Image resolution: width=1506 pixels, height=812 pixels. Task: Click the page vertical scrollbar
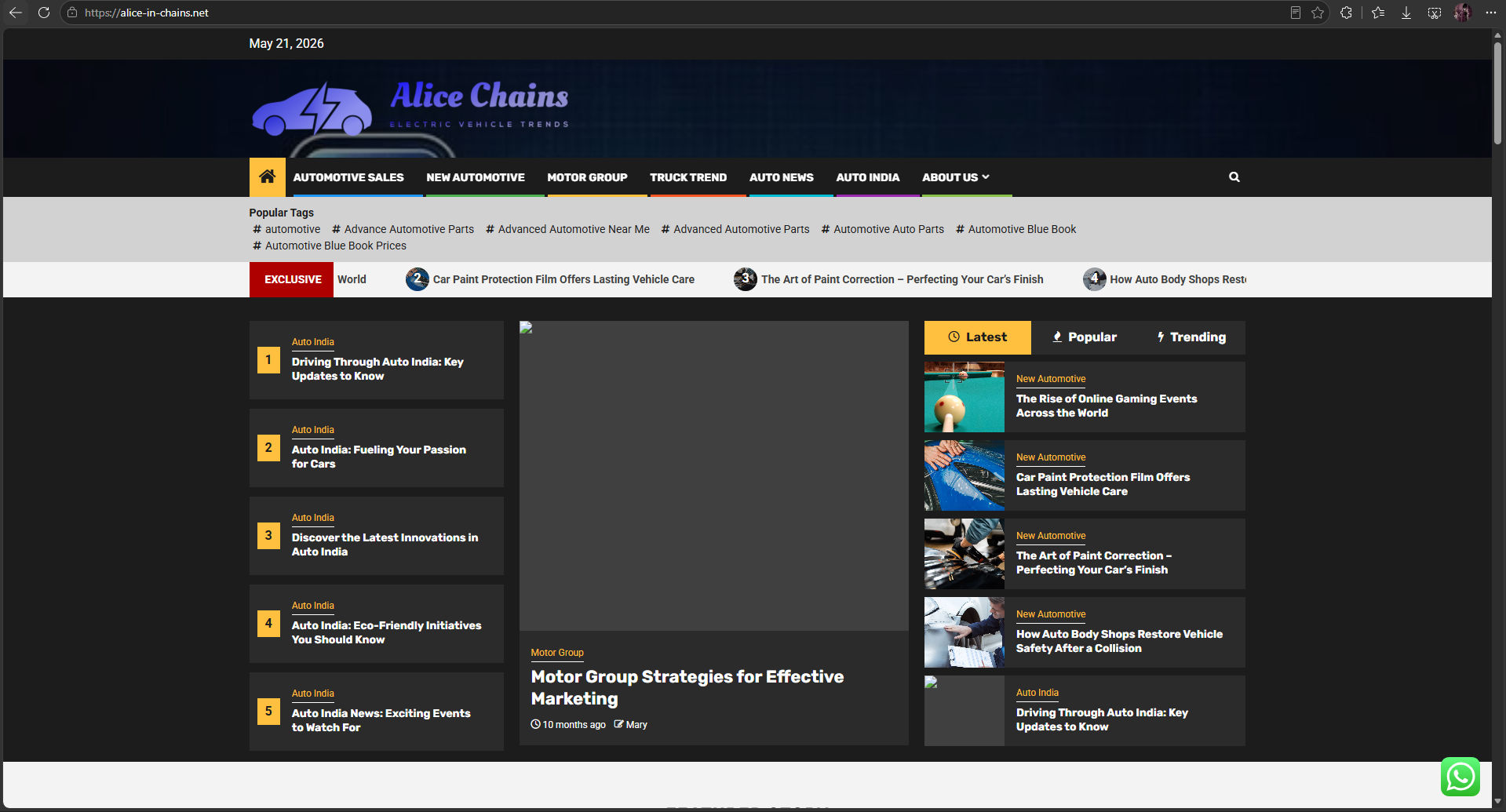(x=1497, y=94)
